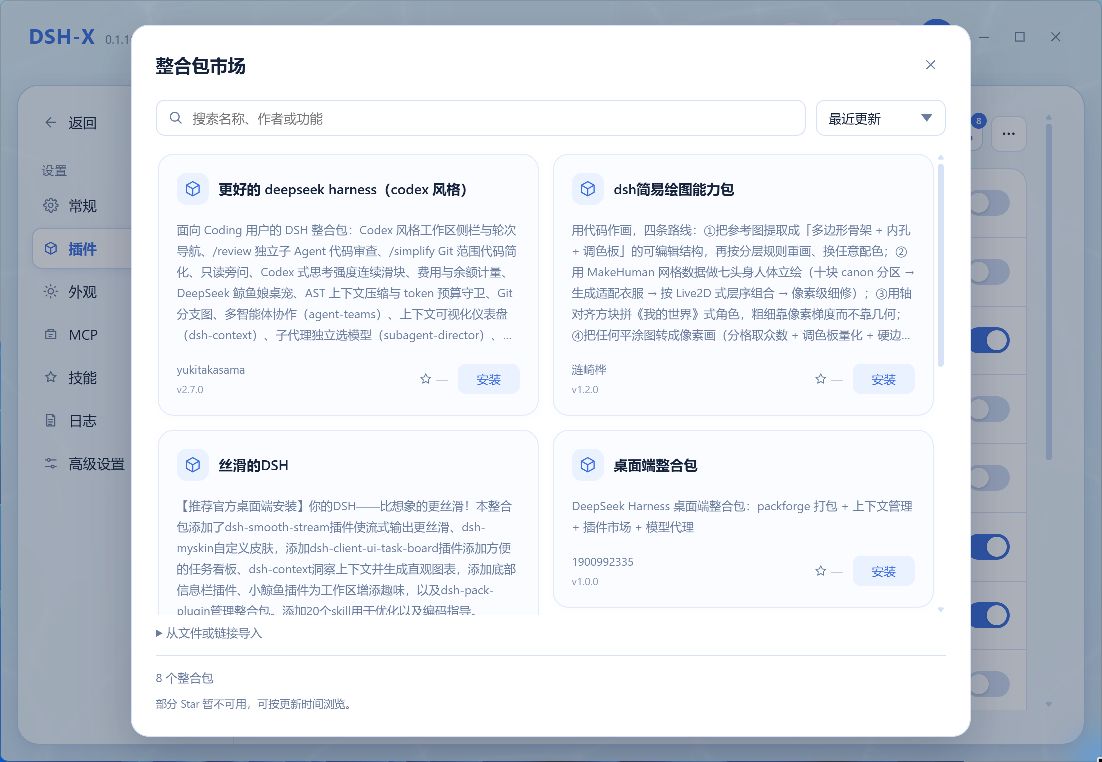1102x762 pixels.
Task: Click version label v1.2.0
Action: pyautogui.click(x=585, y=389)
